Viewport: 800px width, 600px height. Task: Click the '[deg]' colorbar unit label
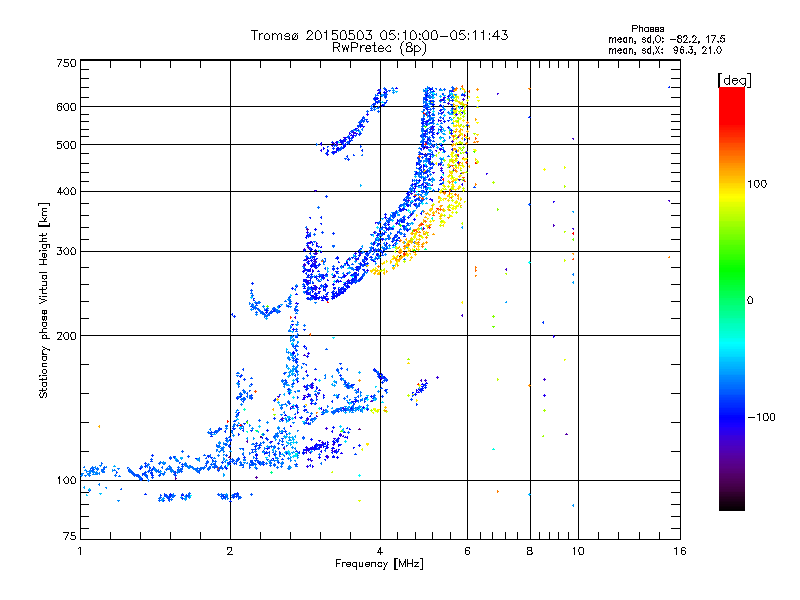tap(734, 80)
